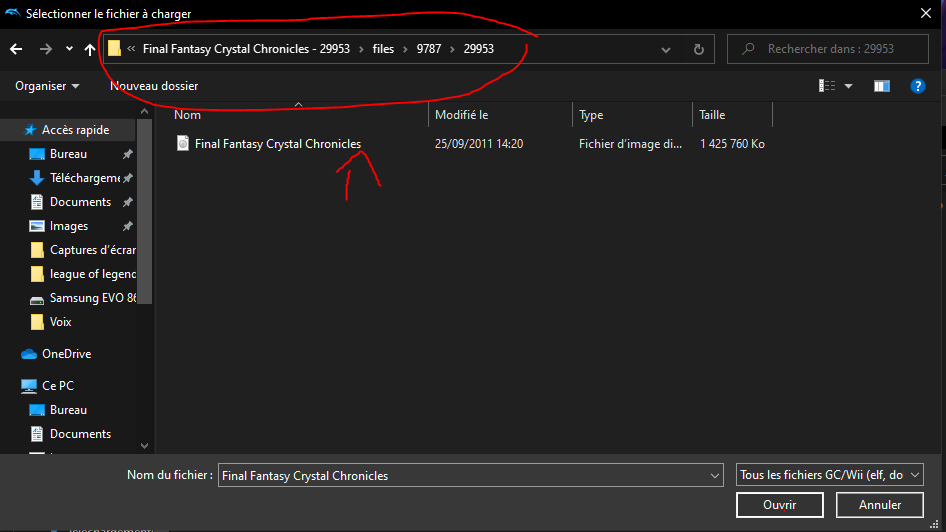Change the view layout icon

pos(827,86)
